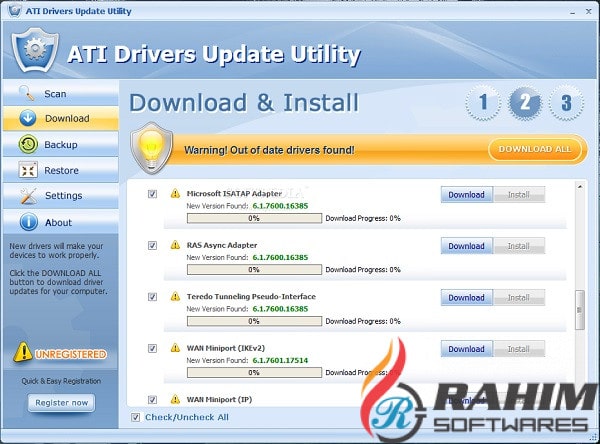Click the Register now button

[x=62, y=403]
